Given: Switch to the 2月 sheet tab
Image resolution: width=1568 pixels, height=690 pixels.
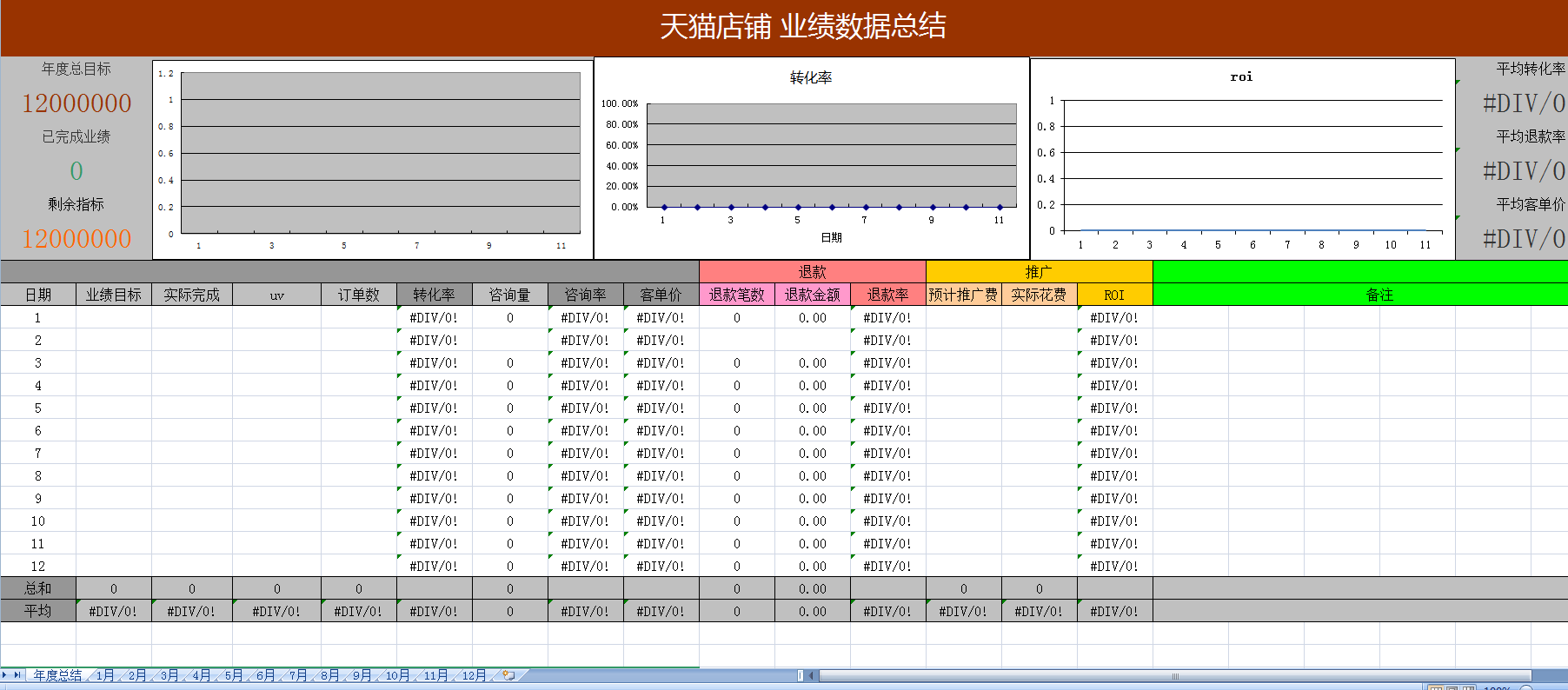Looking at the screenshot, I should coord(136,675).
